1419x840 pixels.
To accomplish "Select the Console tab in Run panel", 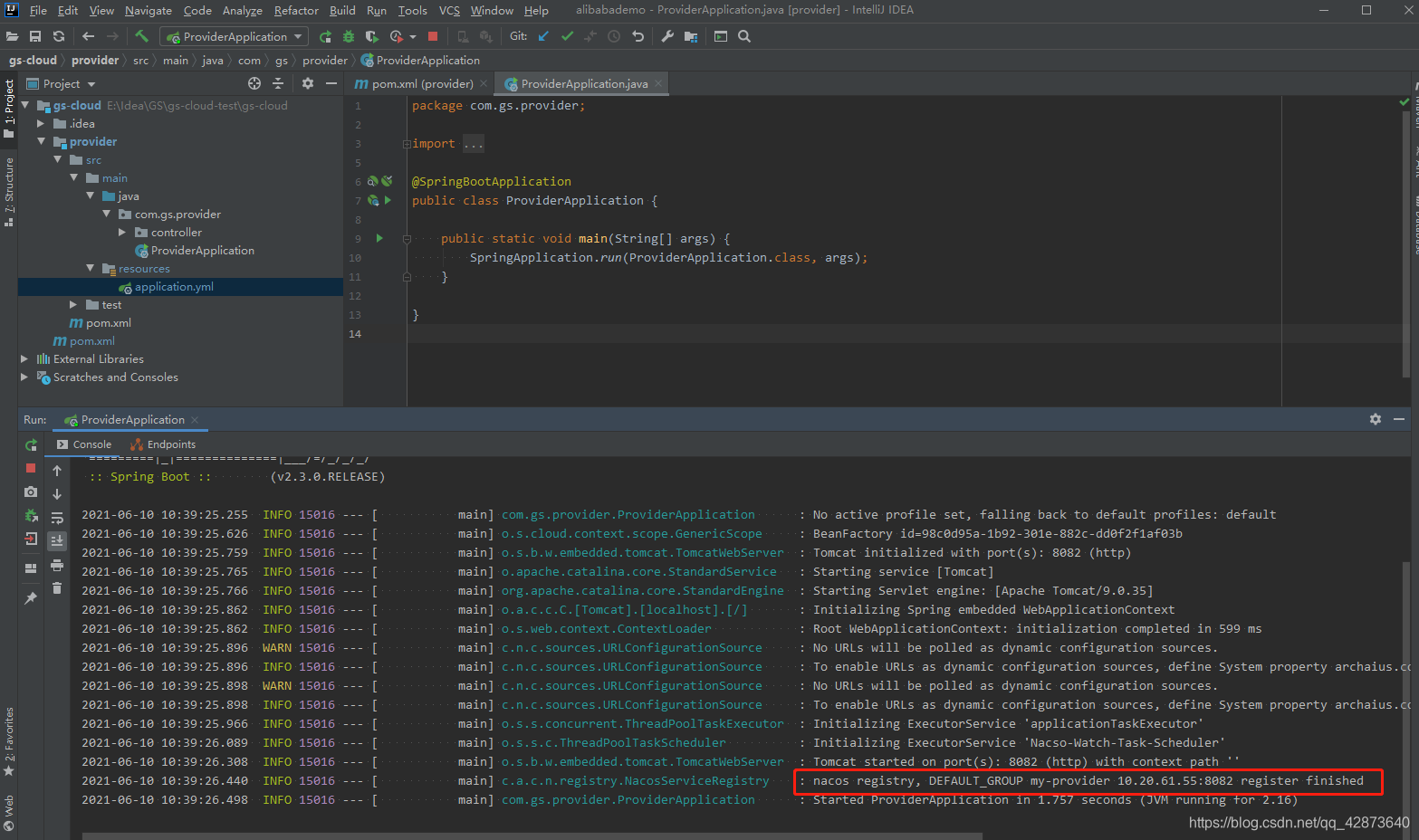I will click(x=84, y=444).
